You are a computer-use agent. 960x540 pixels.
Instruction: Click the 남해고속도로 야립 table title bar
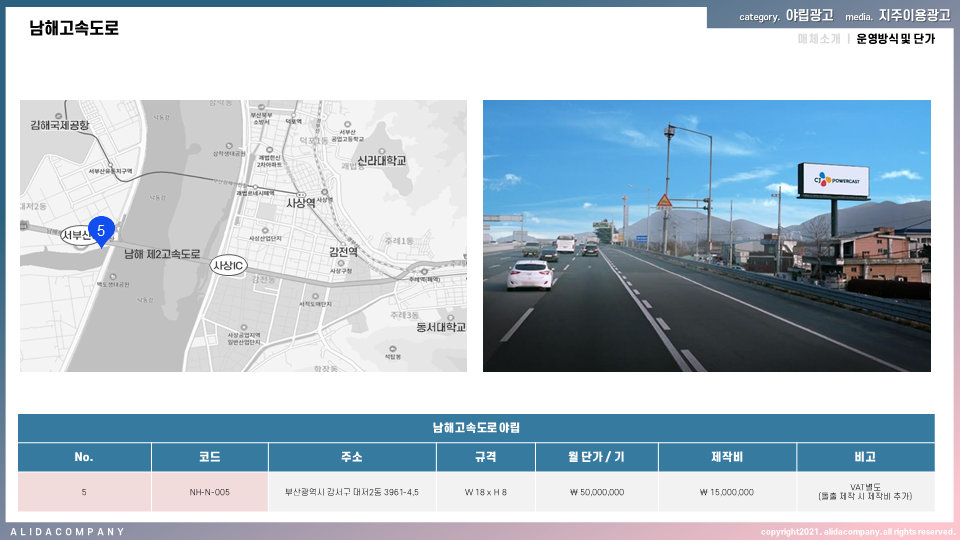click(x=476, y=428)
